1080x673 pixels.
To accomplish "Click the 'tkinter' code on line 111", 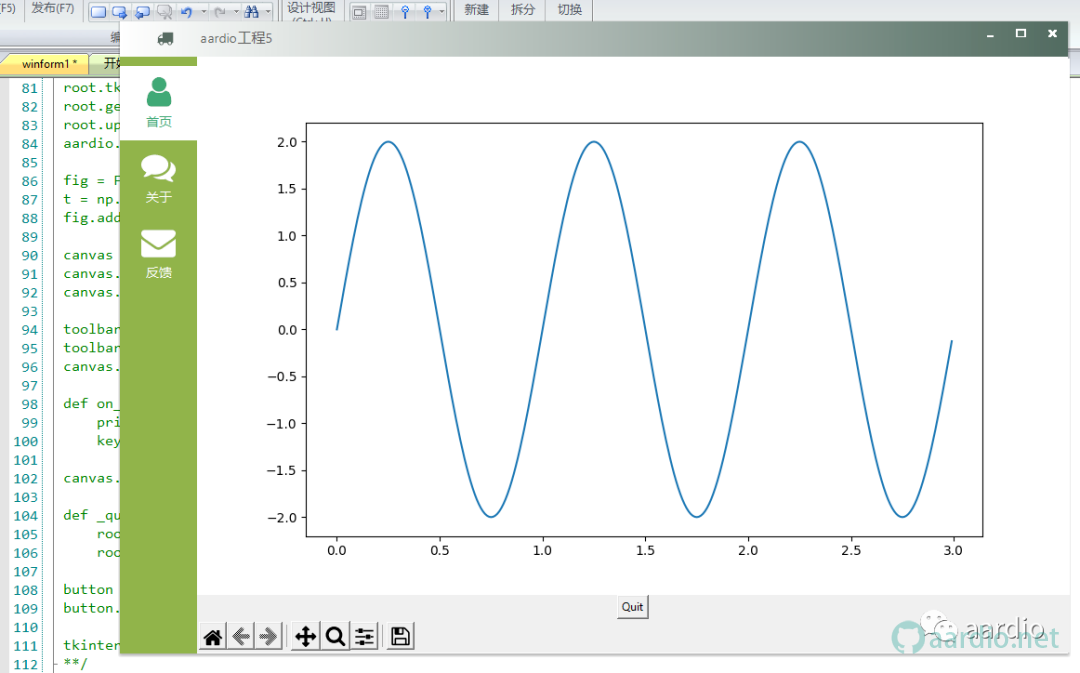I will click(92, 645).
